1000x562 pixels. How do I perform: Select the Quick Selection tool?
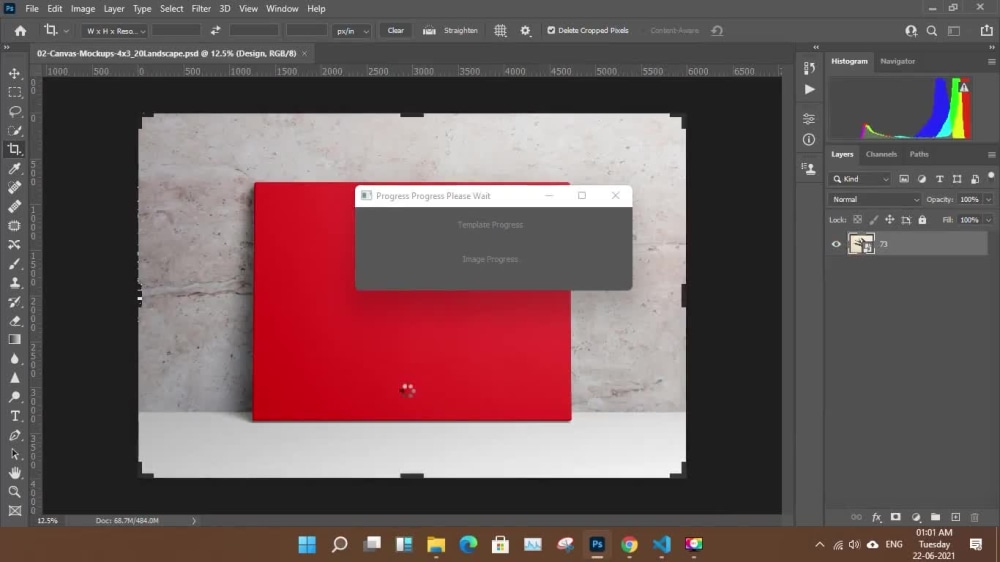15,131
